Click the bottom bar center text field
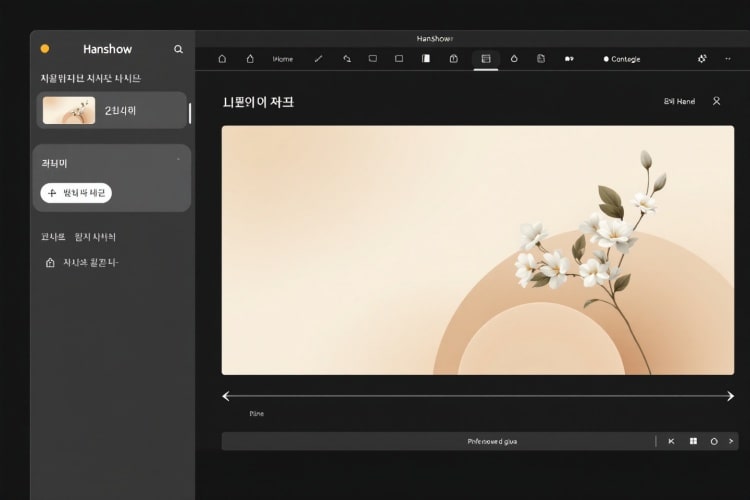The image size is (750, 500). [492, 442]
